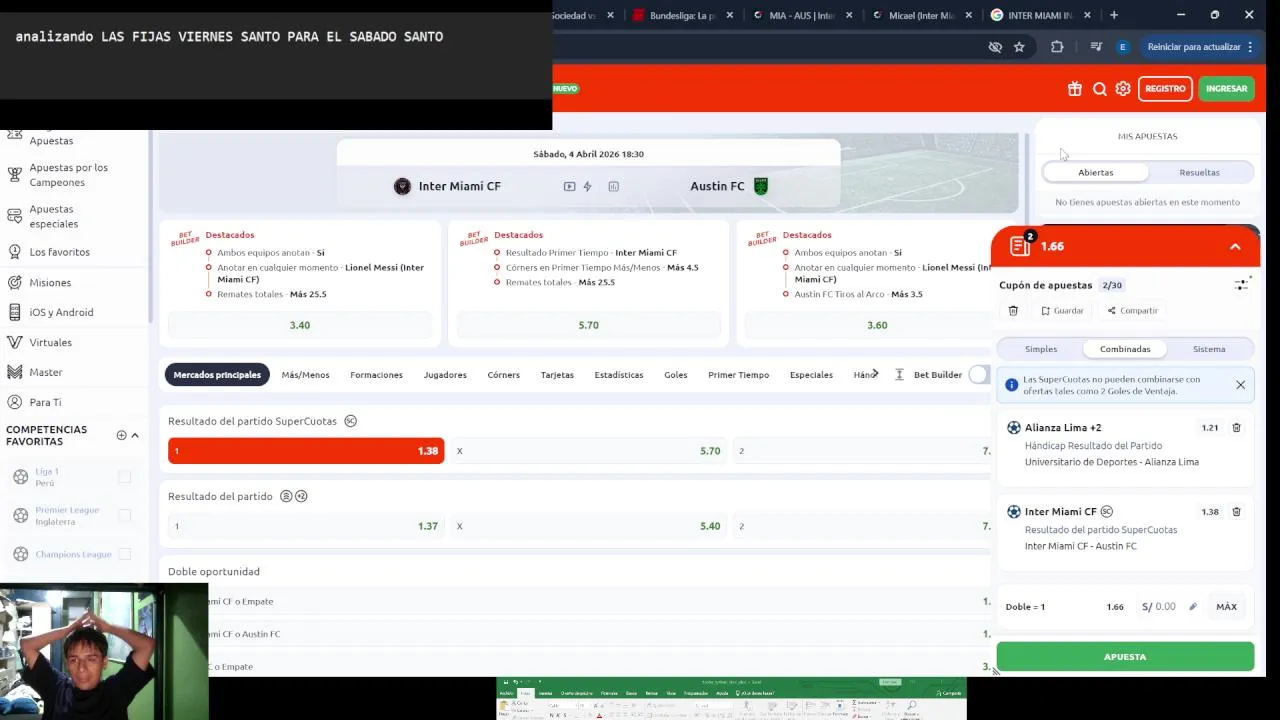Check the Liga 1 Perú checkbox
This screenshot has height=720, width=1280.
pyautogui.click(x=125, y=478)
